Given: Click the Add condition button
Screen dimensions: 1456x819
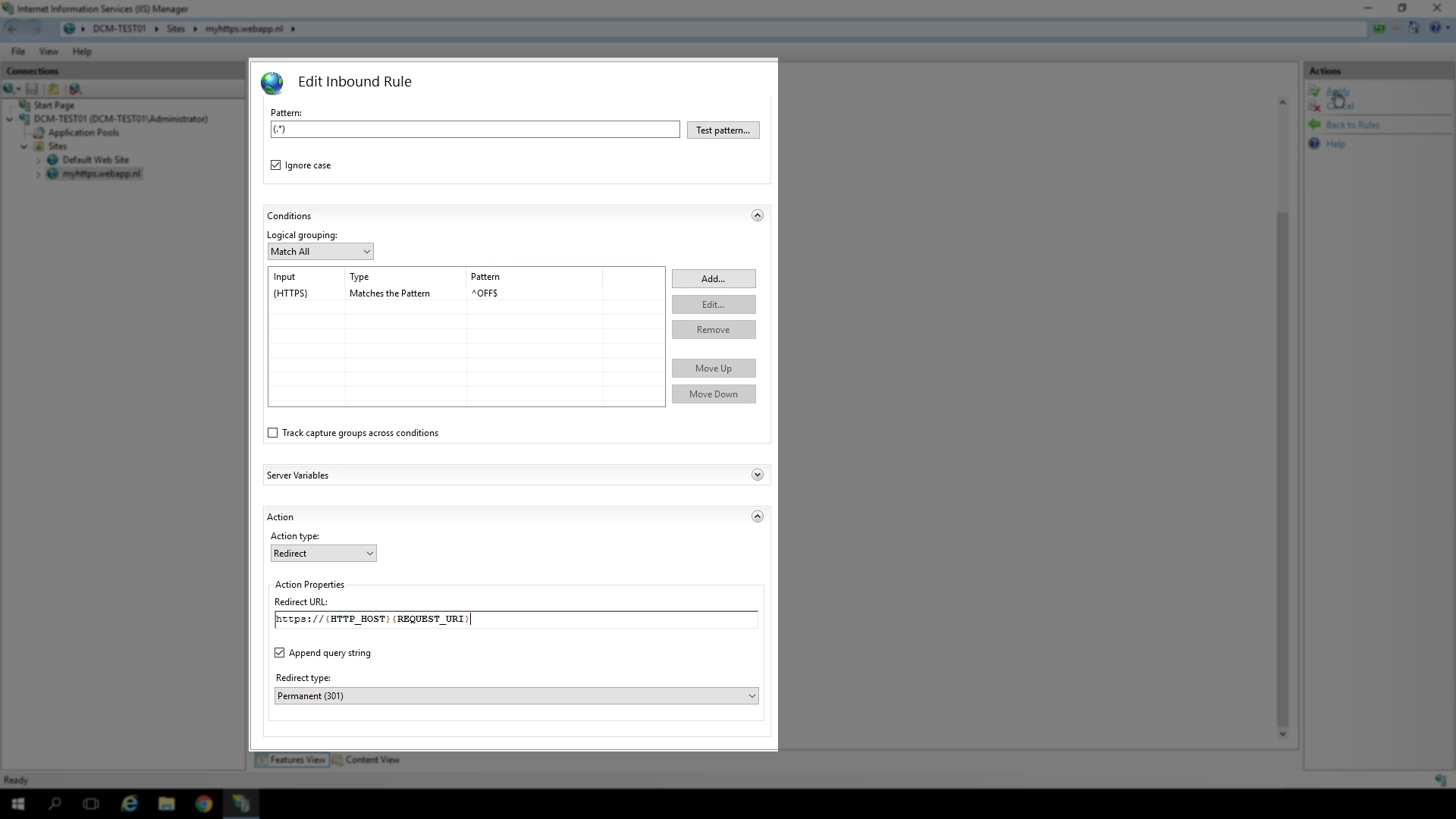Looking at the screenshot, I should 713,279.
